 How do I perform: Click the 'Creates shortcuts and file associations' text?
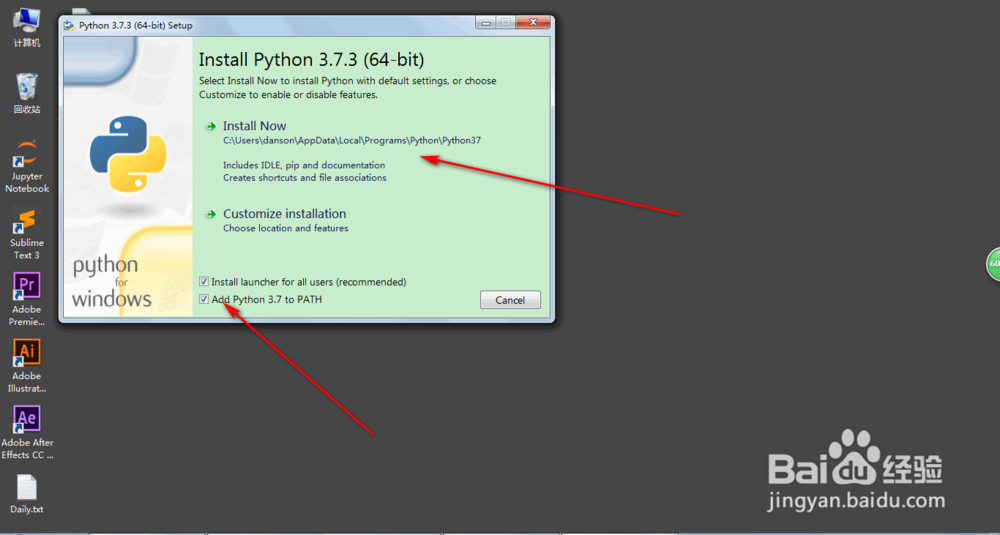pyautogui.click(x=304, y=178)
